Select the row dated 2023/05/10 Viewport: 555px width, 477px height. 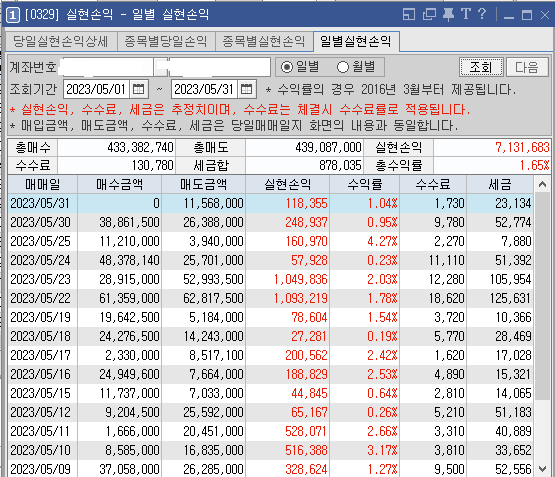pyautogui.click(x=271, y=450)
